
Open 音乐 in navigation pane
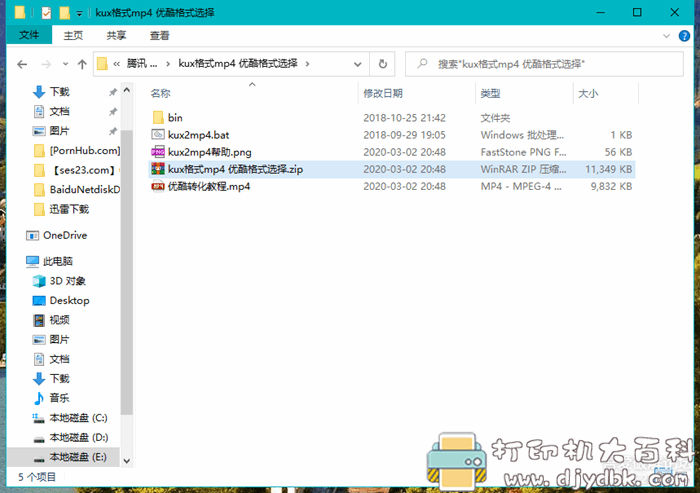(59, 398)
